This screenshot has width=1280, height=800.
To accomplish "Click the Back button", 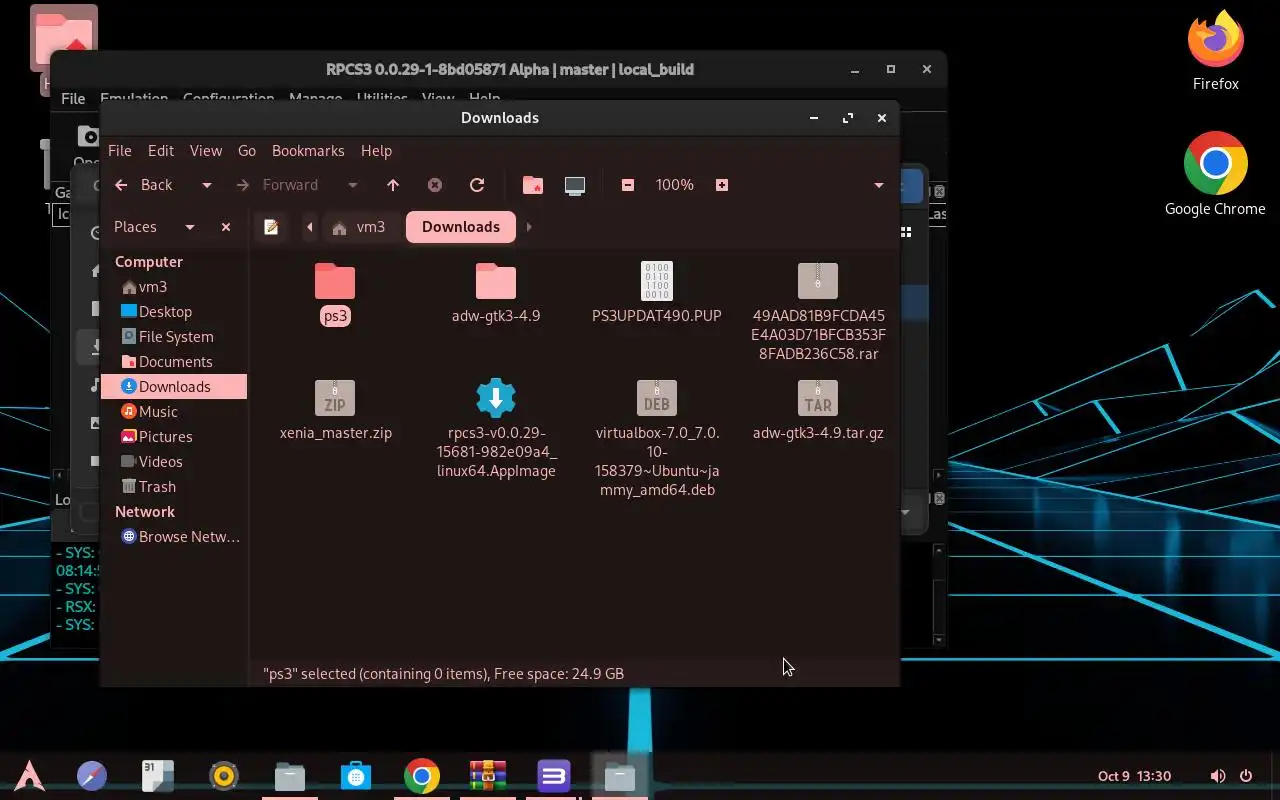I will [144, 185].
